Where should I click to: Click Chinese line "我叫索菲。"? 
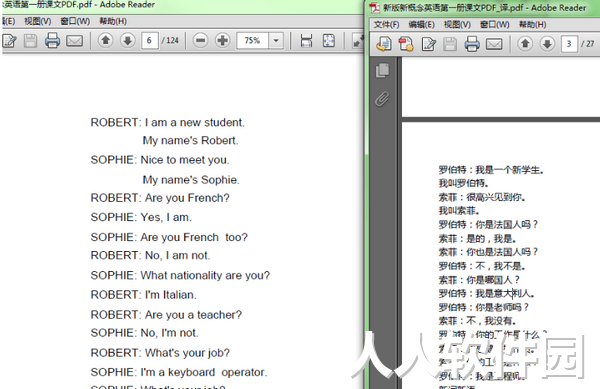point(459,211)
